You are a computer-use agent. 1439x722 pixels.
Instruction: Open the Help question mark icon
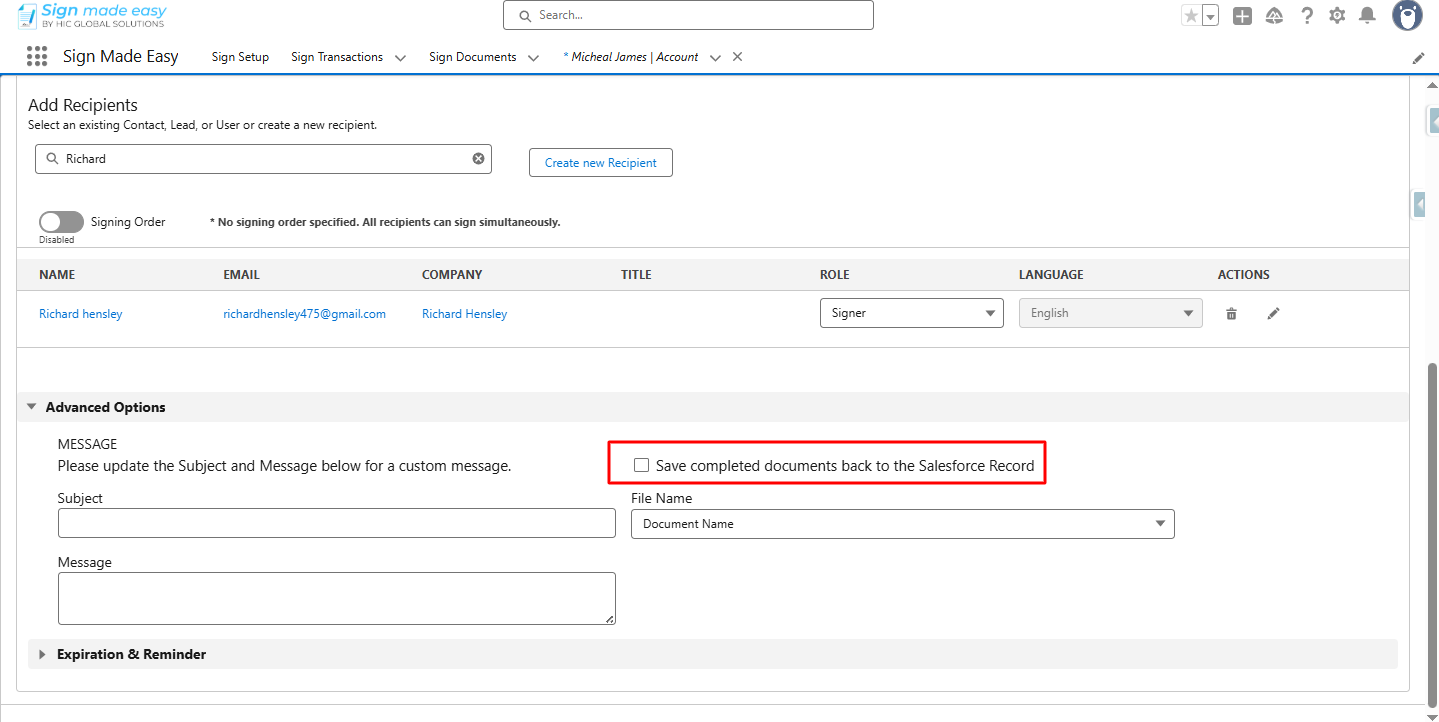1306,16
